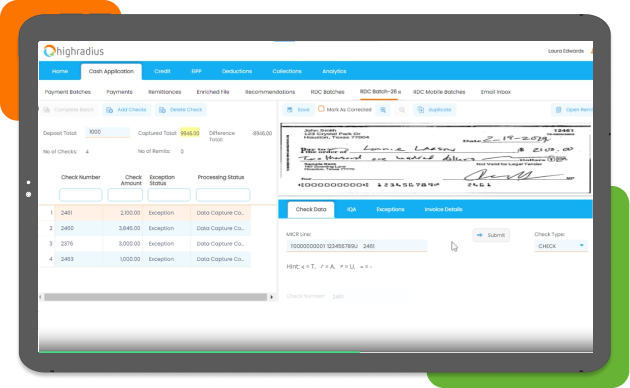Screen dimensions: 630x388
Task: Open the Invoice Details tab
Action: (443, 209)
